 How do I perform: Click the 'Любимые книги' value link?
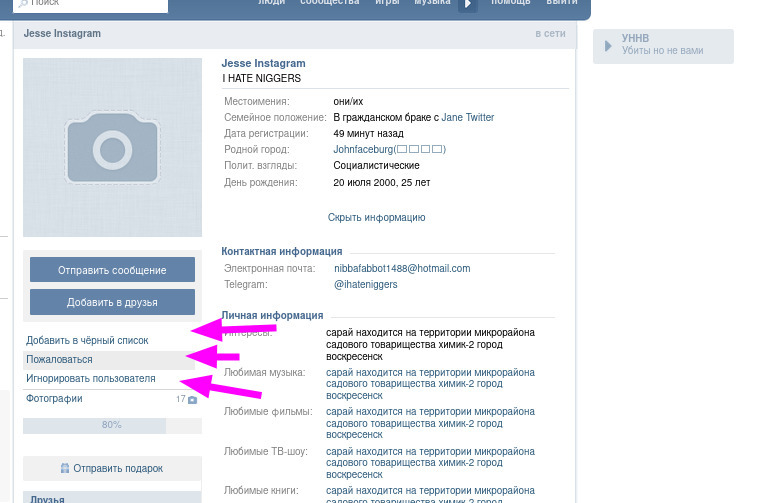(430, 494)
